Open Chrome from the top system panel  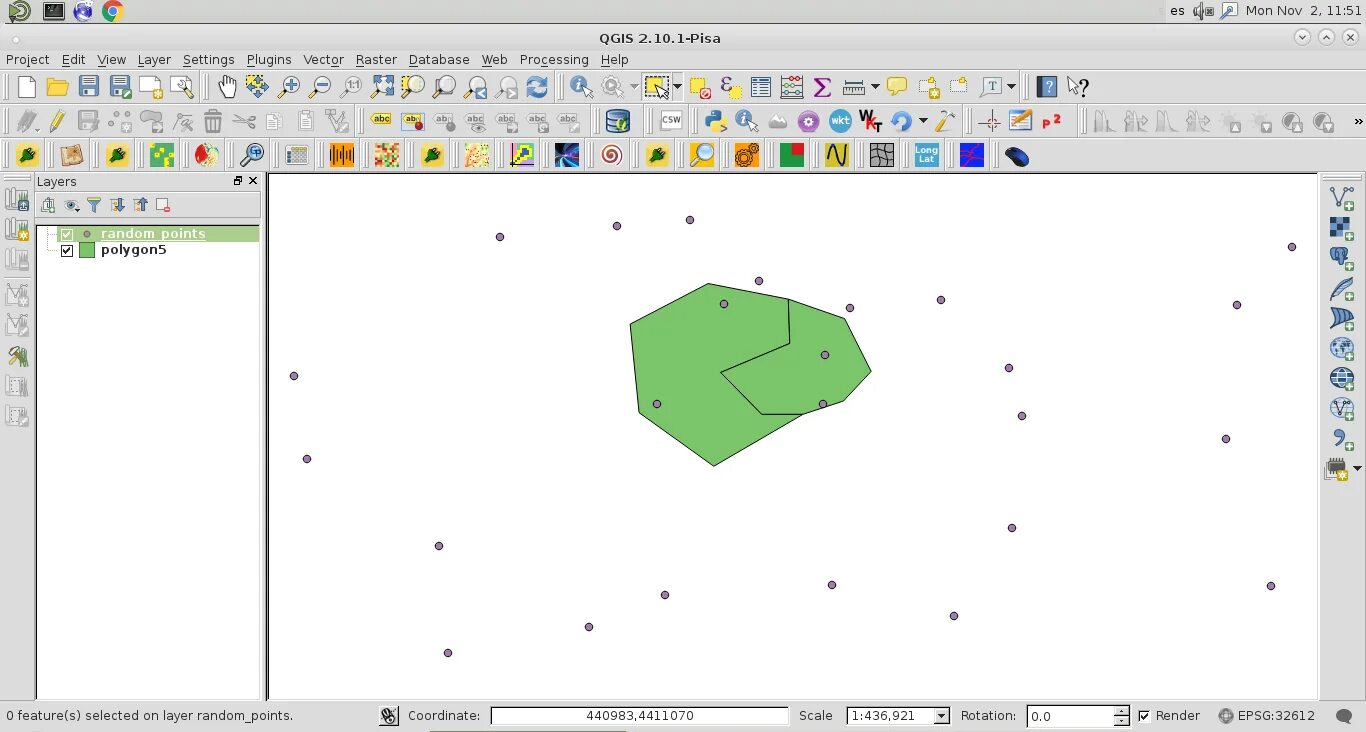[x=113, y=11]
